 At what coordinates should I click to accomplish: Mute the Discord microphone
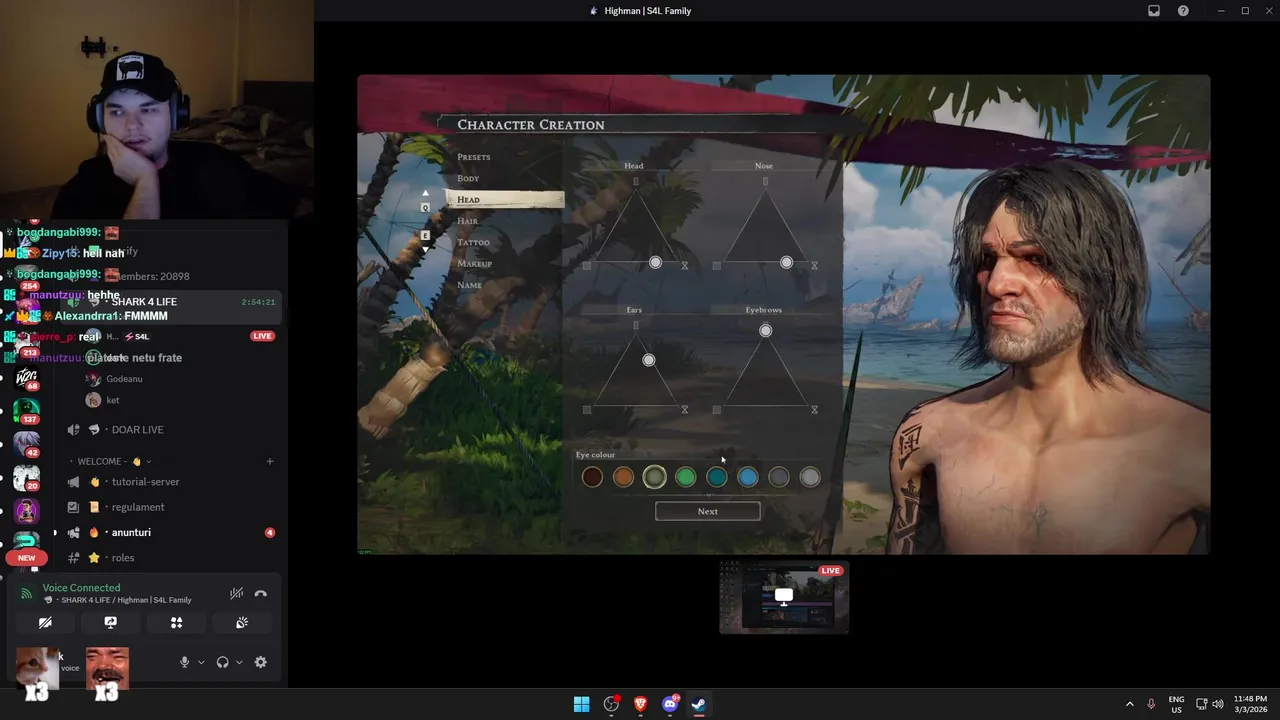click(x=184, y=662)
